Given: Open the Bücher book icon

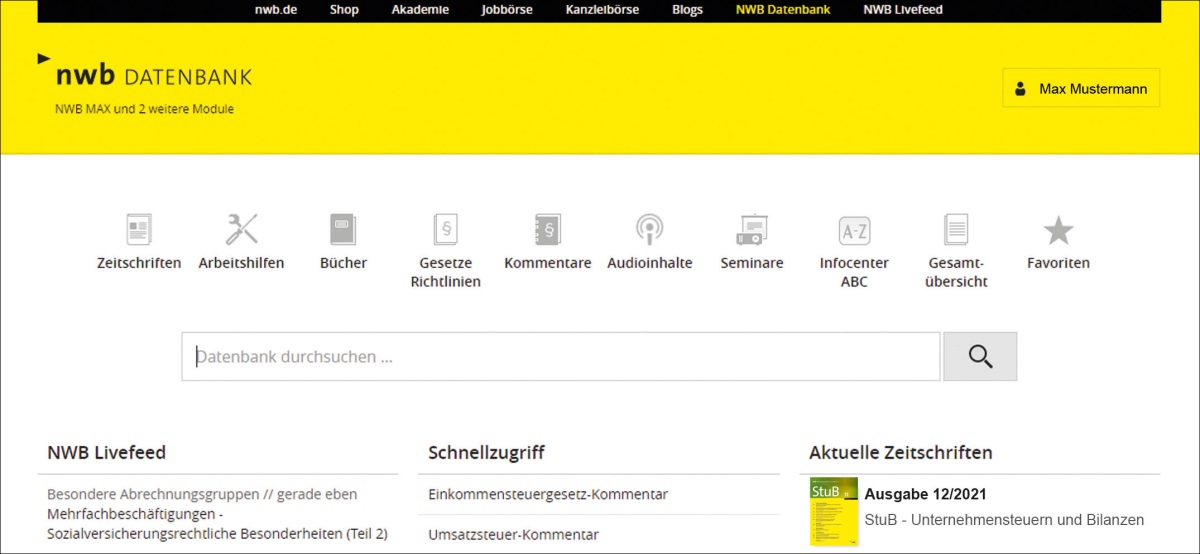Looking at the screenshot, I should pyautogui.click(x=343, y=230).
